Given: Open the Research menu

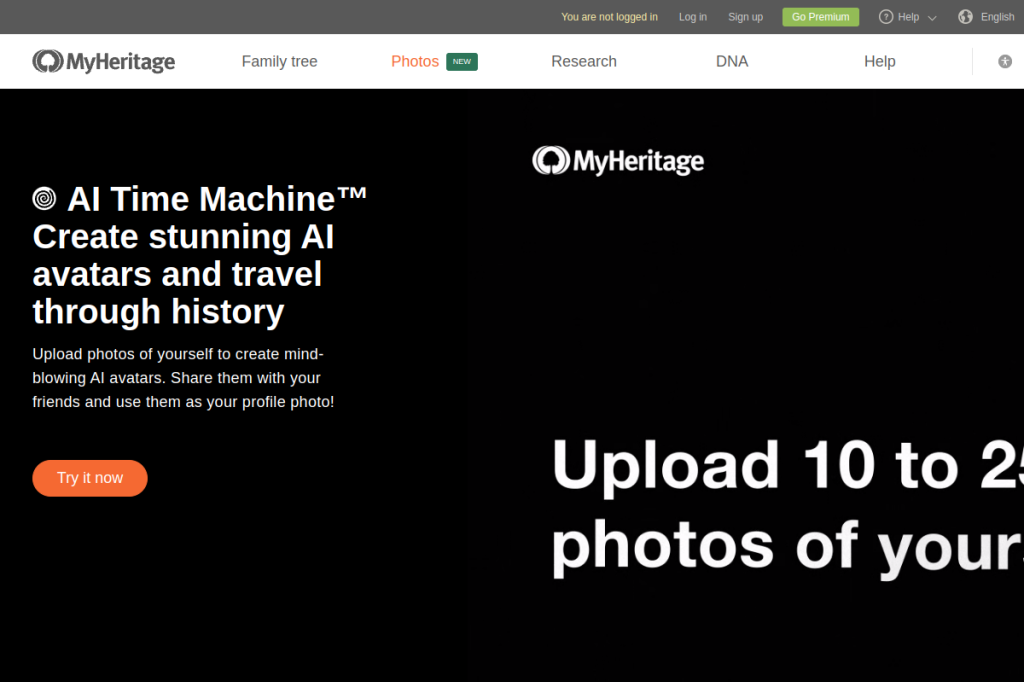Looking at the screenshot, I should click(x=584, y=61).
